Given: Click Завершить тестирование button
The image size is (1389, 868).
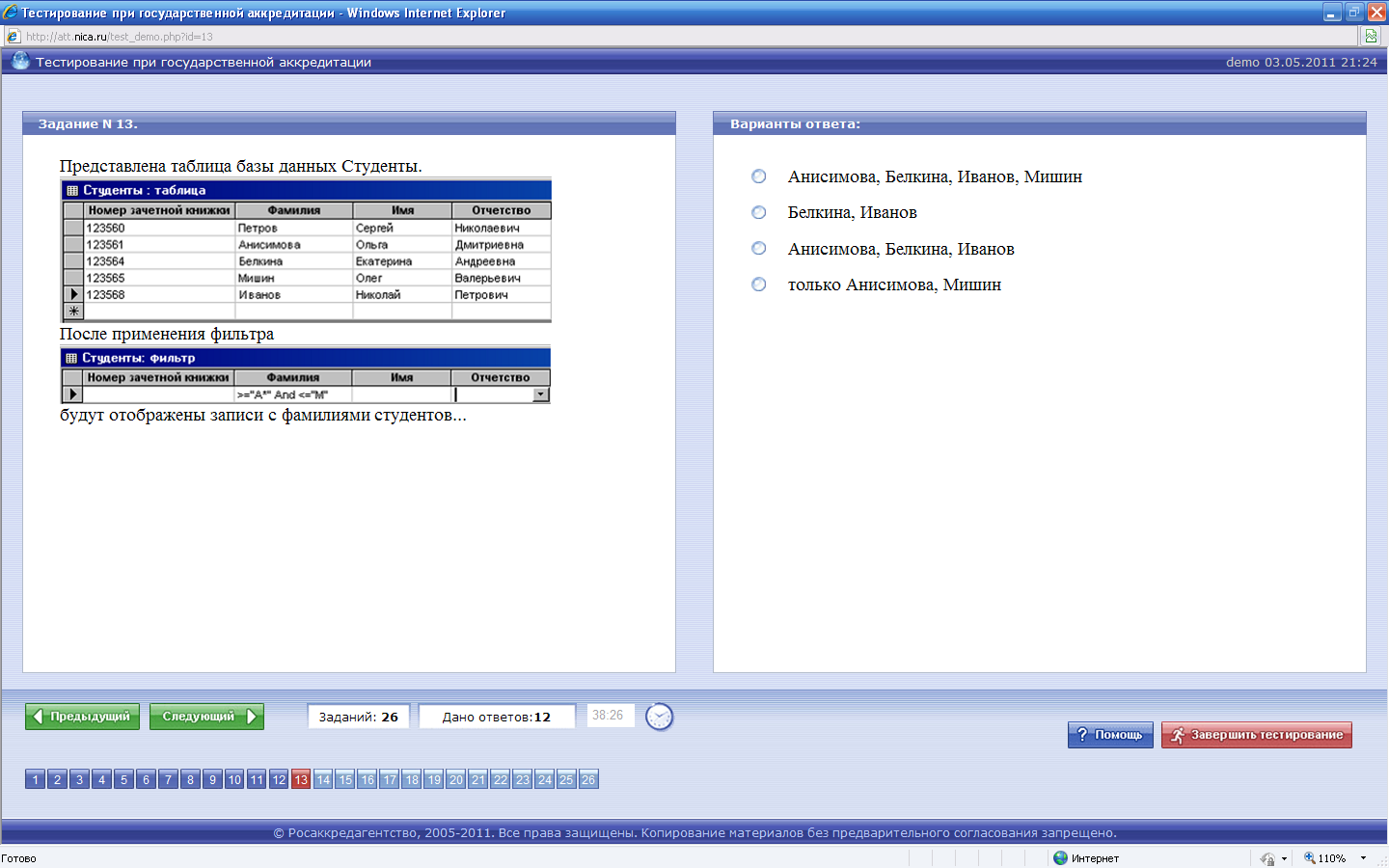Looking at the screenshot, I should pos(1257,735).
